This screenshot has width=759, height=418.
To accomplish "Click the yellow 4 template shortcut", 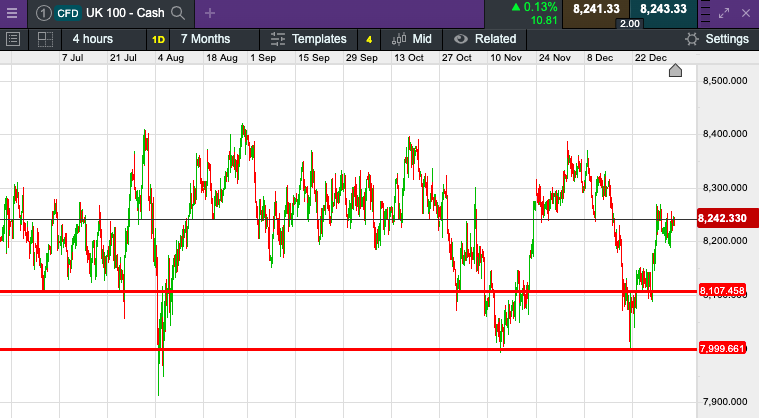I will (x=369, y=40).
